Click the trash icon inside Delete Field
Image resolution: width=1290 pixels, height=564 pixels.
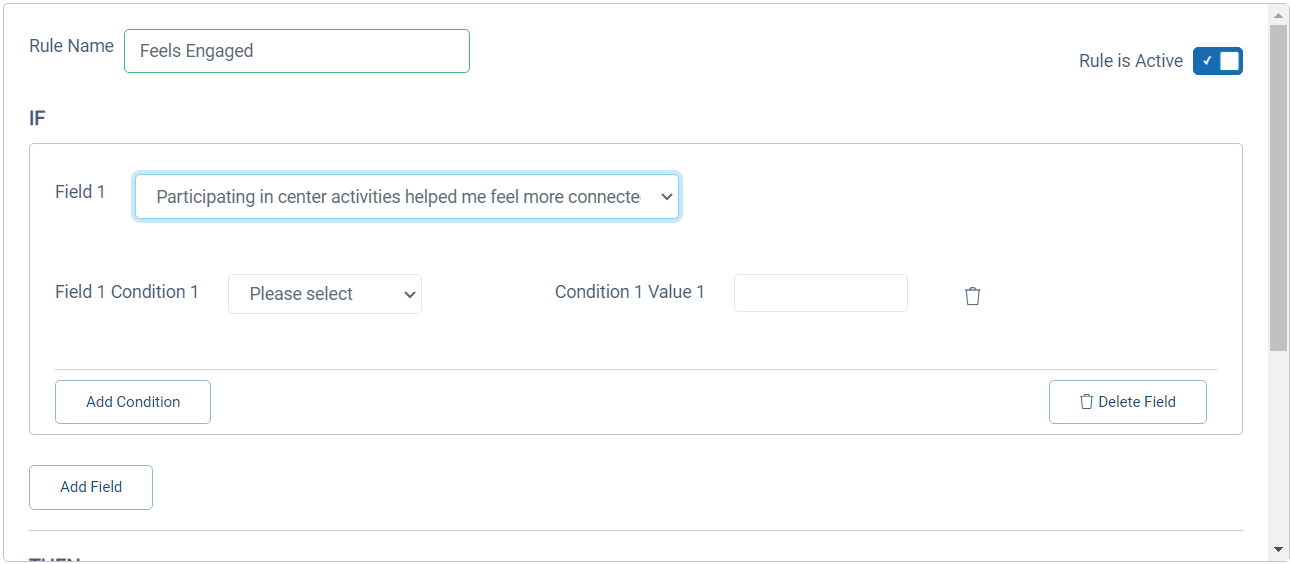(1086, 402)
